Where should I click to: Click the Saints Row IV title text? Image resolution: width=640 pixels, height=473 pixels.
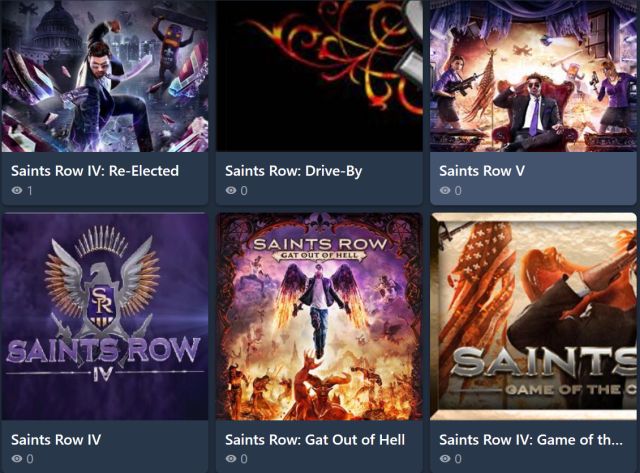(56, 440)
